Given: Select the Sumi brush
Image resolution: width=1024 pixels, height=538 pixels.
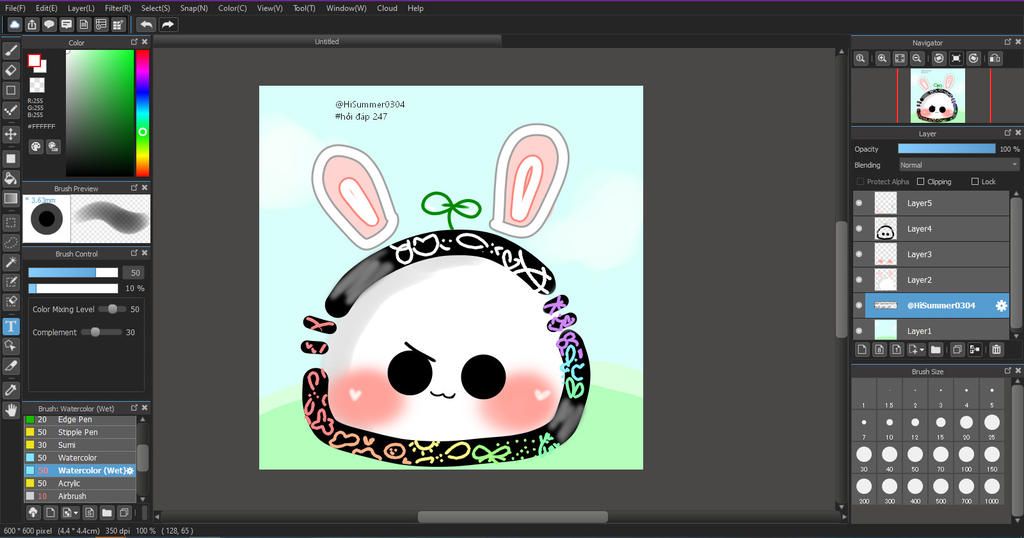Looking at the screenshot, I should [x=80, y=445].
